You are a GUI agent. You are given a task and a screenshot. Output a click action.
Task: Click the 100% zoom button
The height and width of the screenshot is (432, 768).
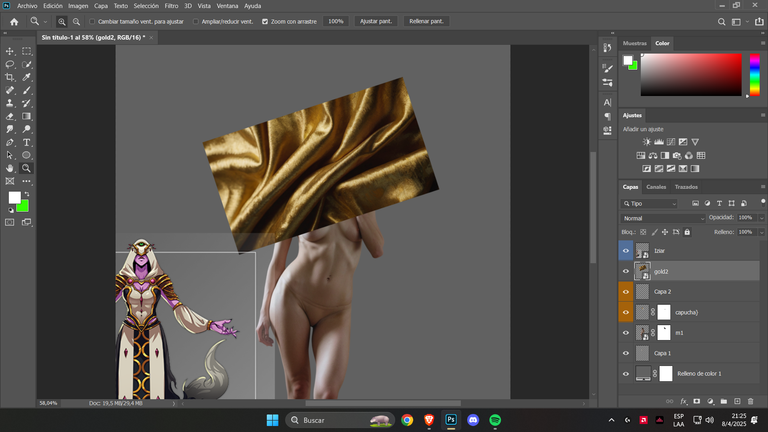(x=336, y=22)
